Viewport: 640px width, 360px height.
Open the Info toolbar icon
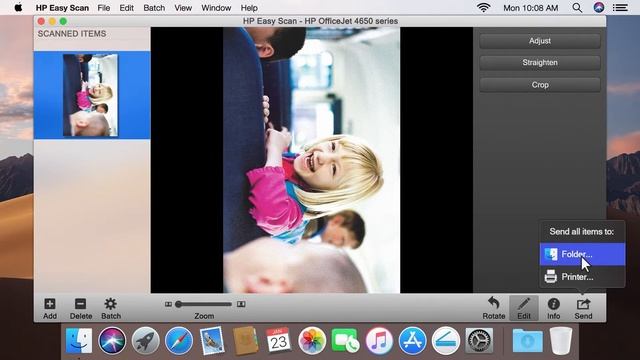(x=553, y=304)
